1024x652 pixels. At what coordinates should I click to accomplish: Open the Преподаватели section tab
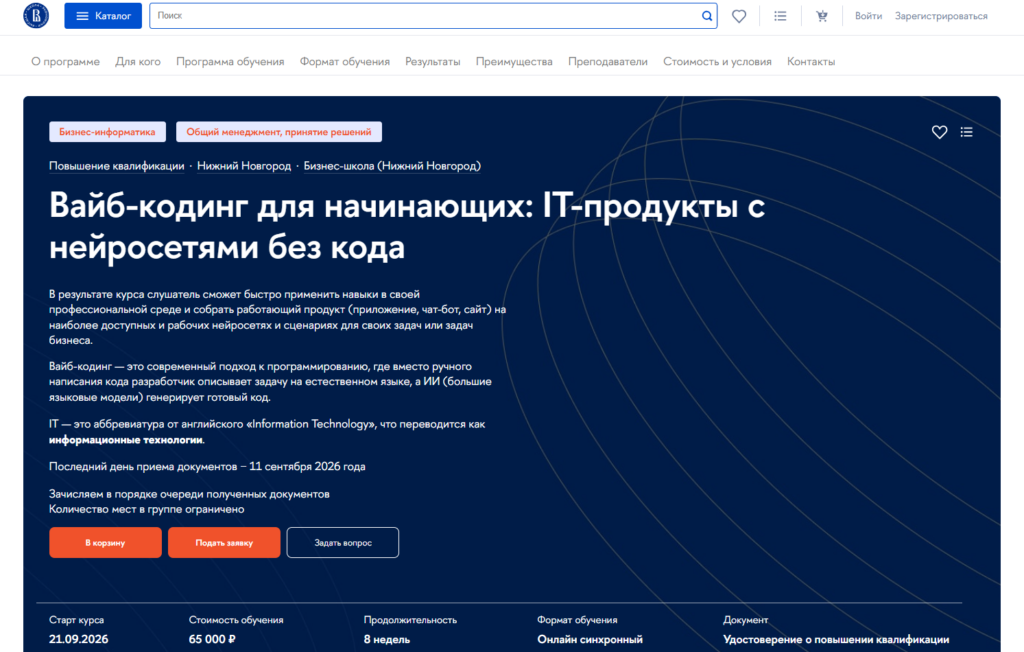pos(607,61)
